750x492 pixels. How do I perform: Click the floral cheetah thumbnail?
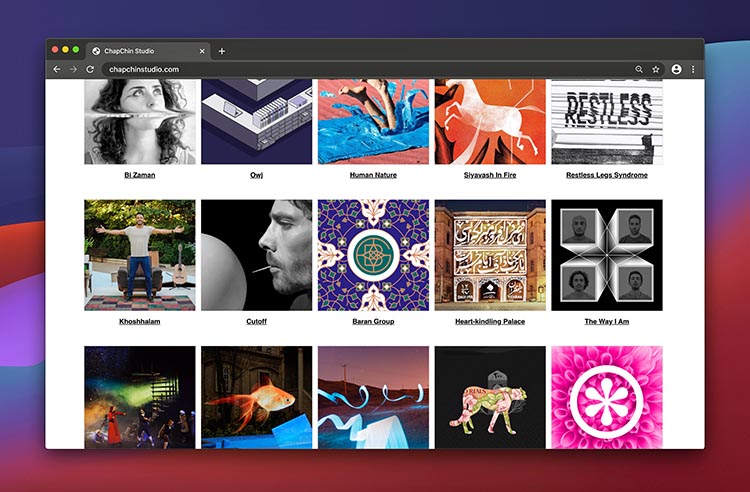click(490, 397)
